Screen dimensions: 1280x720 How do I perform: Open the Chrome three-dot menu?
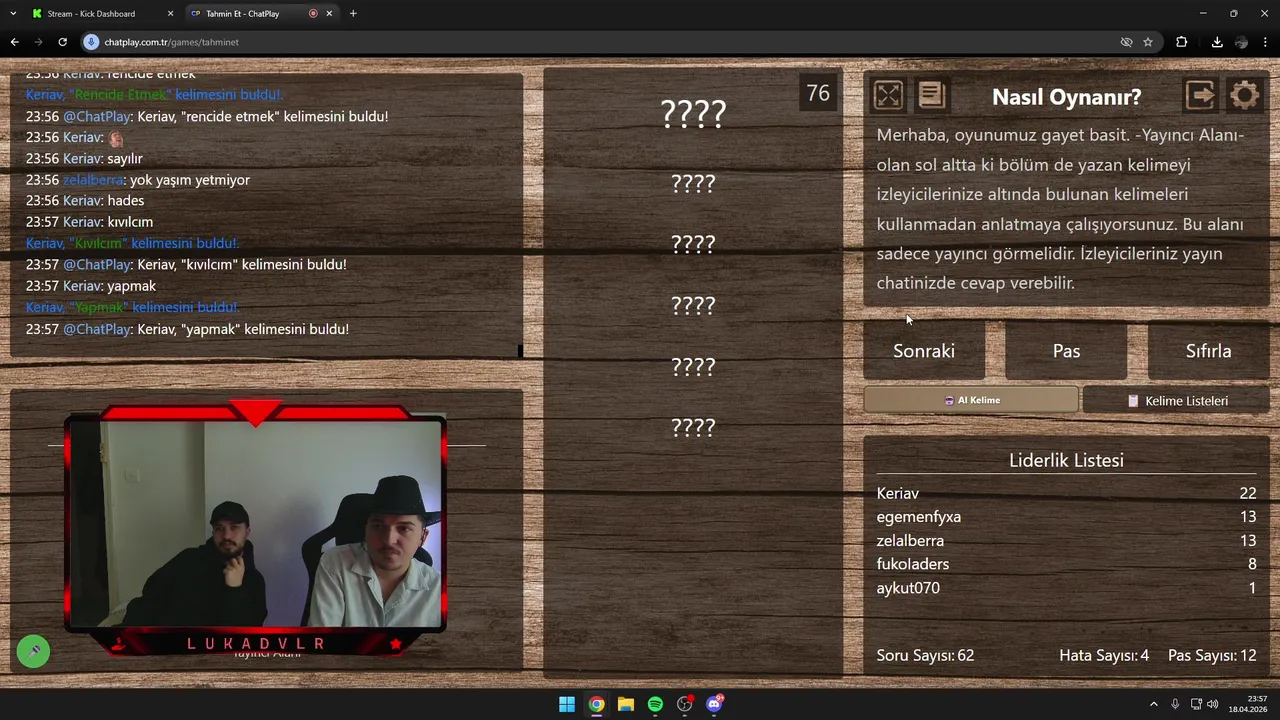pyautogui.click(x=1266, y=42)
